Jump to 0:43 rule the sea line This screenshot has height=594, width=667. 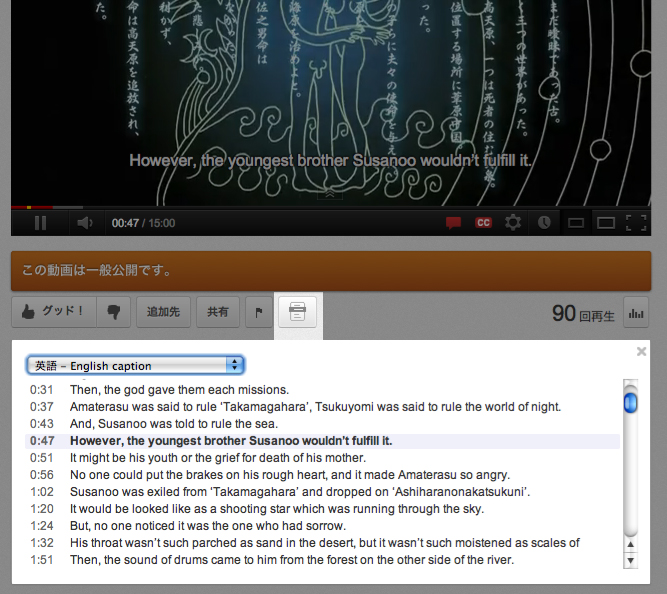(x=322, y=424)
